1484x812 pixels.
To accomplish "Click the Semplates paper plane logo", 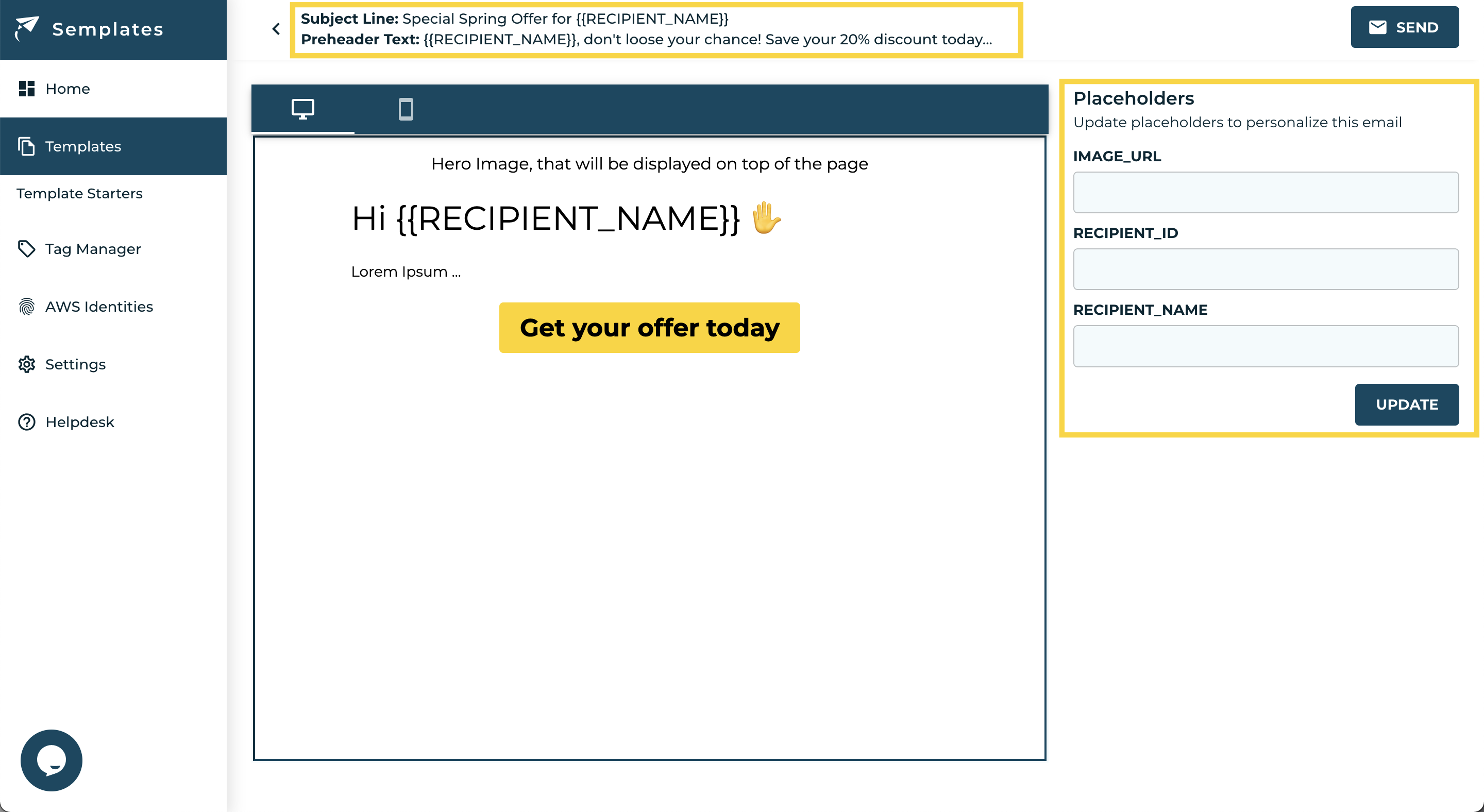I will click(x=26, y=28).
